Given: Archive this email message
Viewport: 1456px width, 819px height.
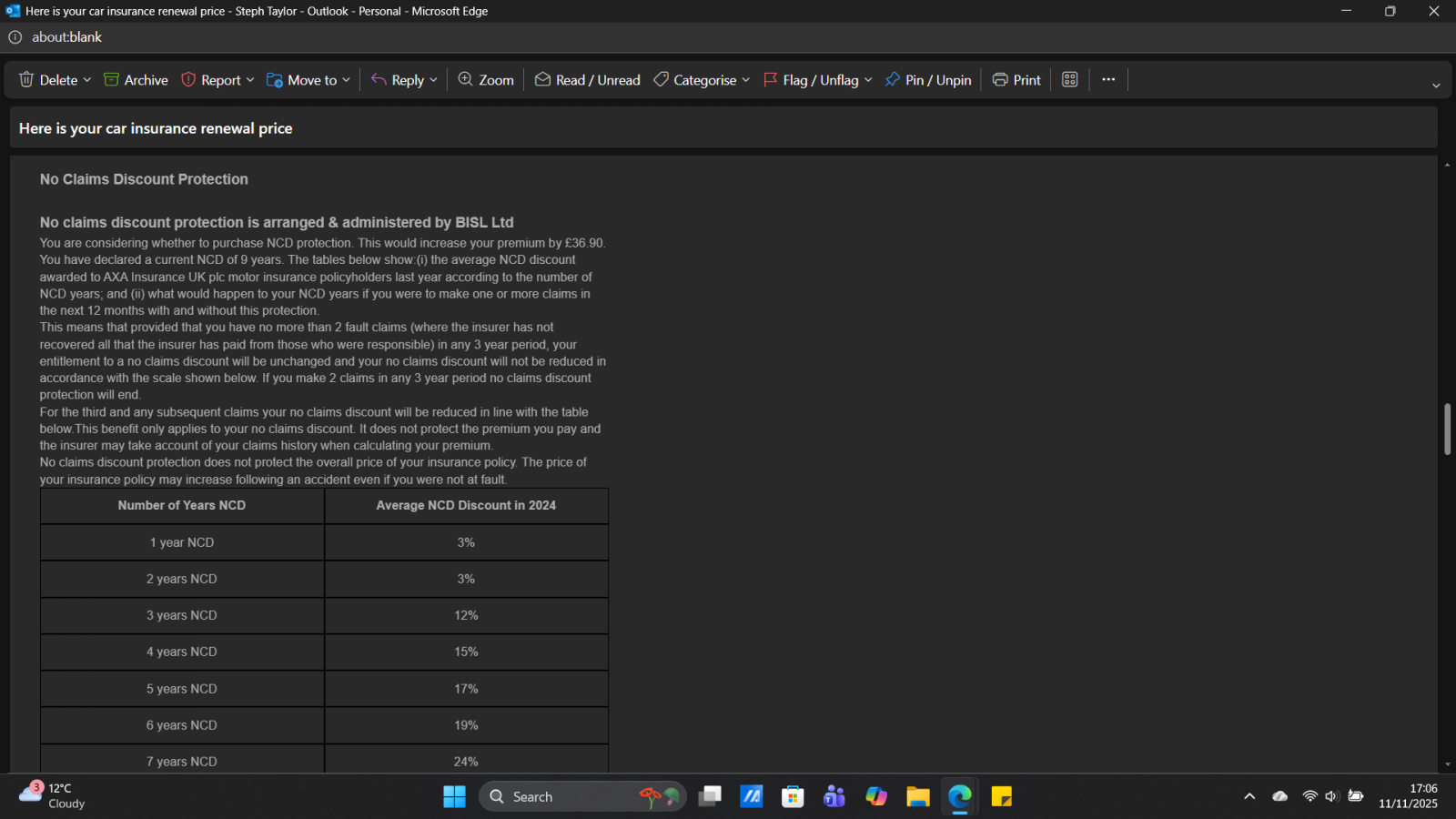Looking at the screenshot, I should 136,80.
